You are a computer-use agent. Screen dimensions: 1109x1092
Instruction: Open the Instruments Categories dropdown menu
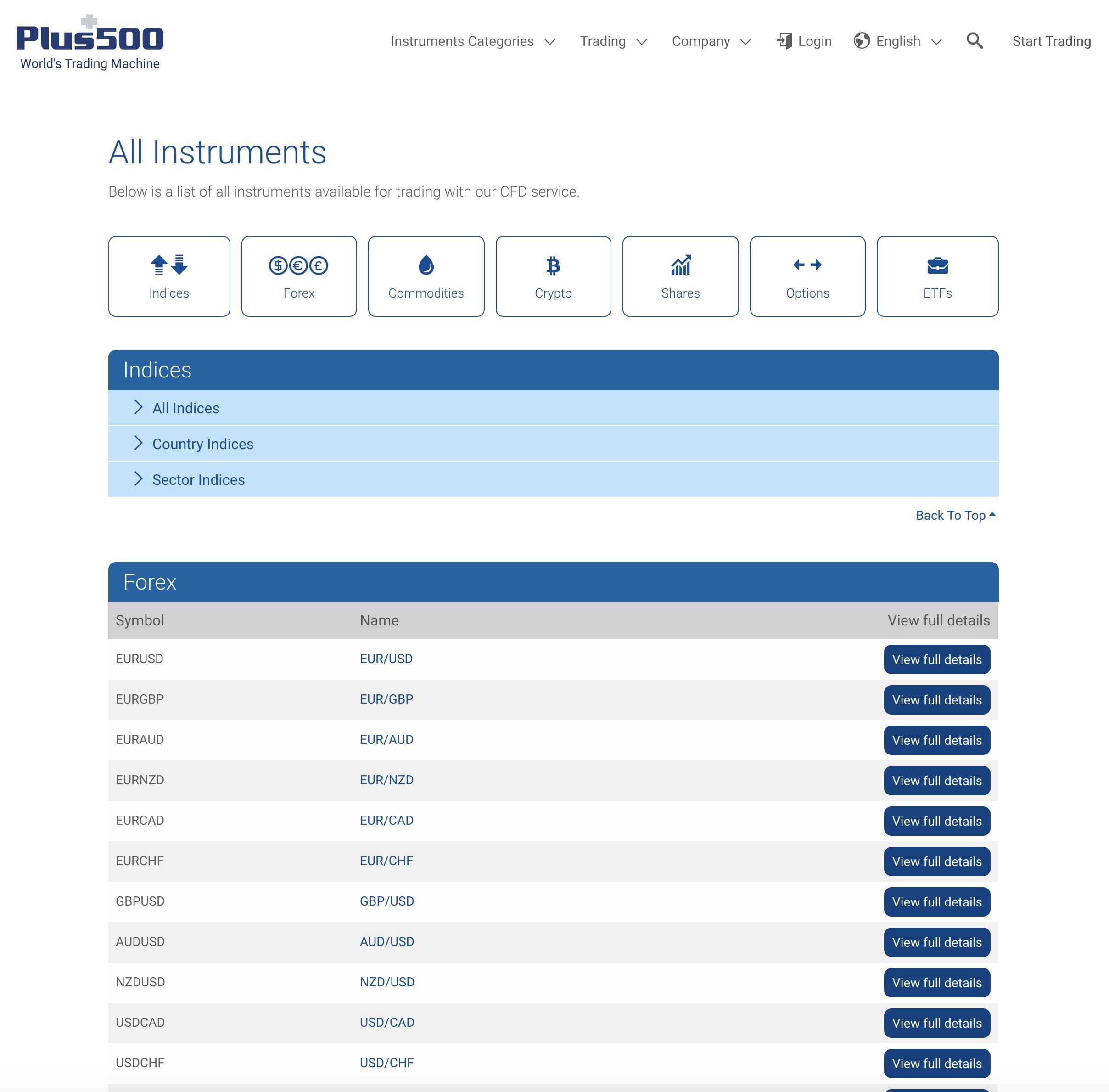[x=472, y=41]
